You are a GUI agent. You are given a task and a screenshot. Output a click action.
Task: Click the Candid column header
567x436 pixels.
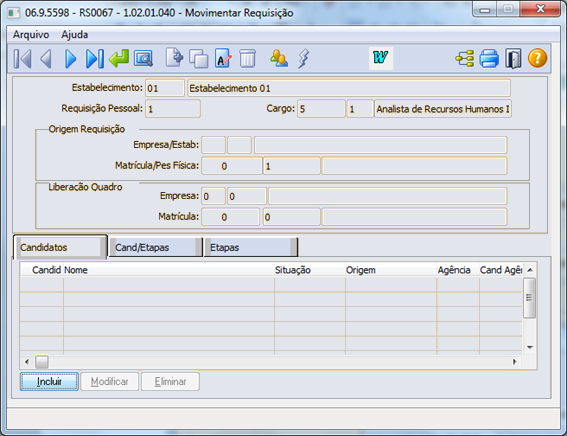[42, 270]
